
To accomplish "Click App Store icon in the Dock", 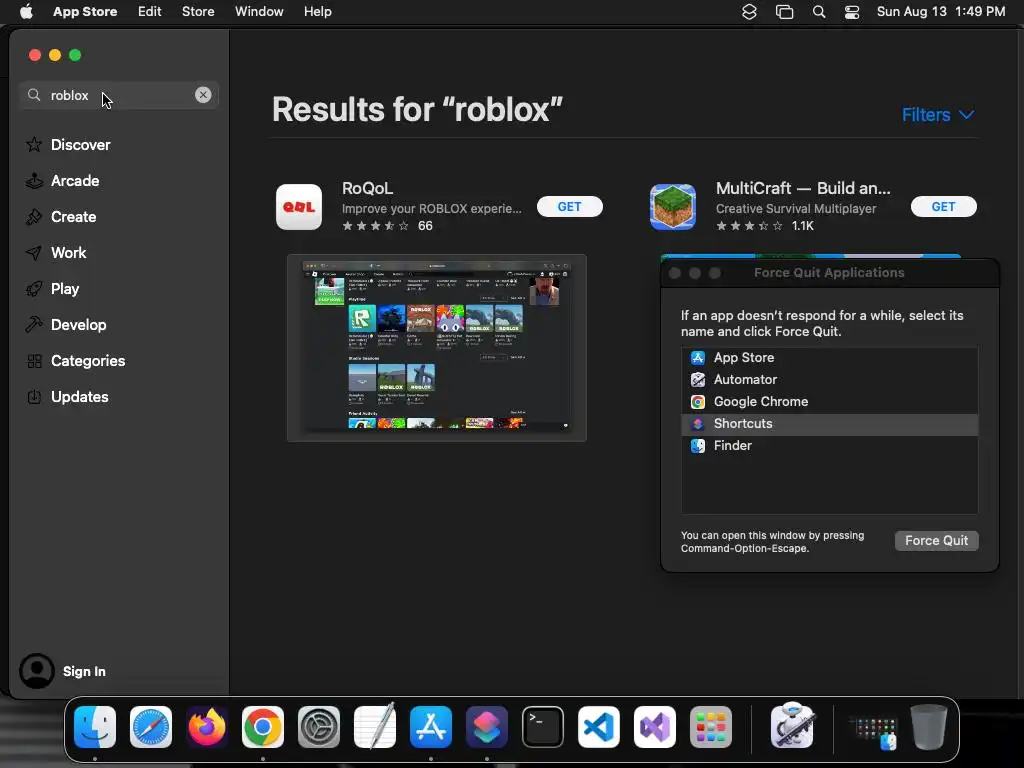I will 431,727.
